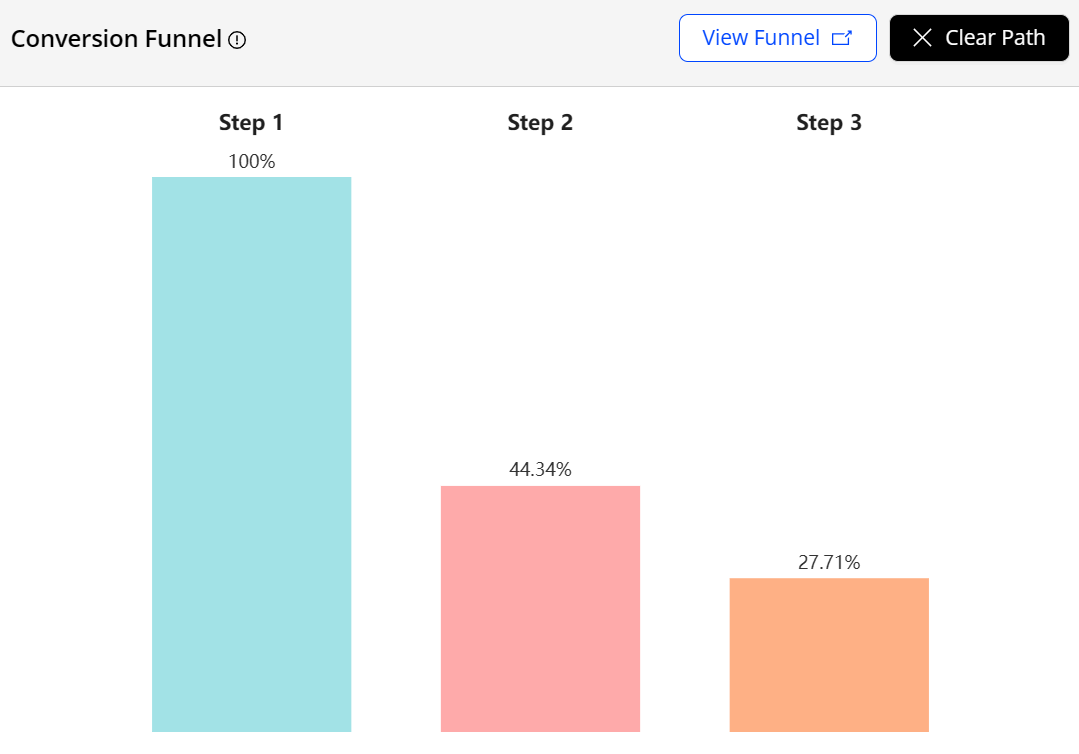The image size is (1079, 754).
Task: Click empty space above the Step 2 bar
Action: click(540, 300)
